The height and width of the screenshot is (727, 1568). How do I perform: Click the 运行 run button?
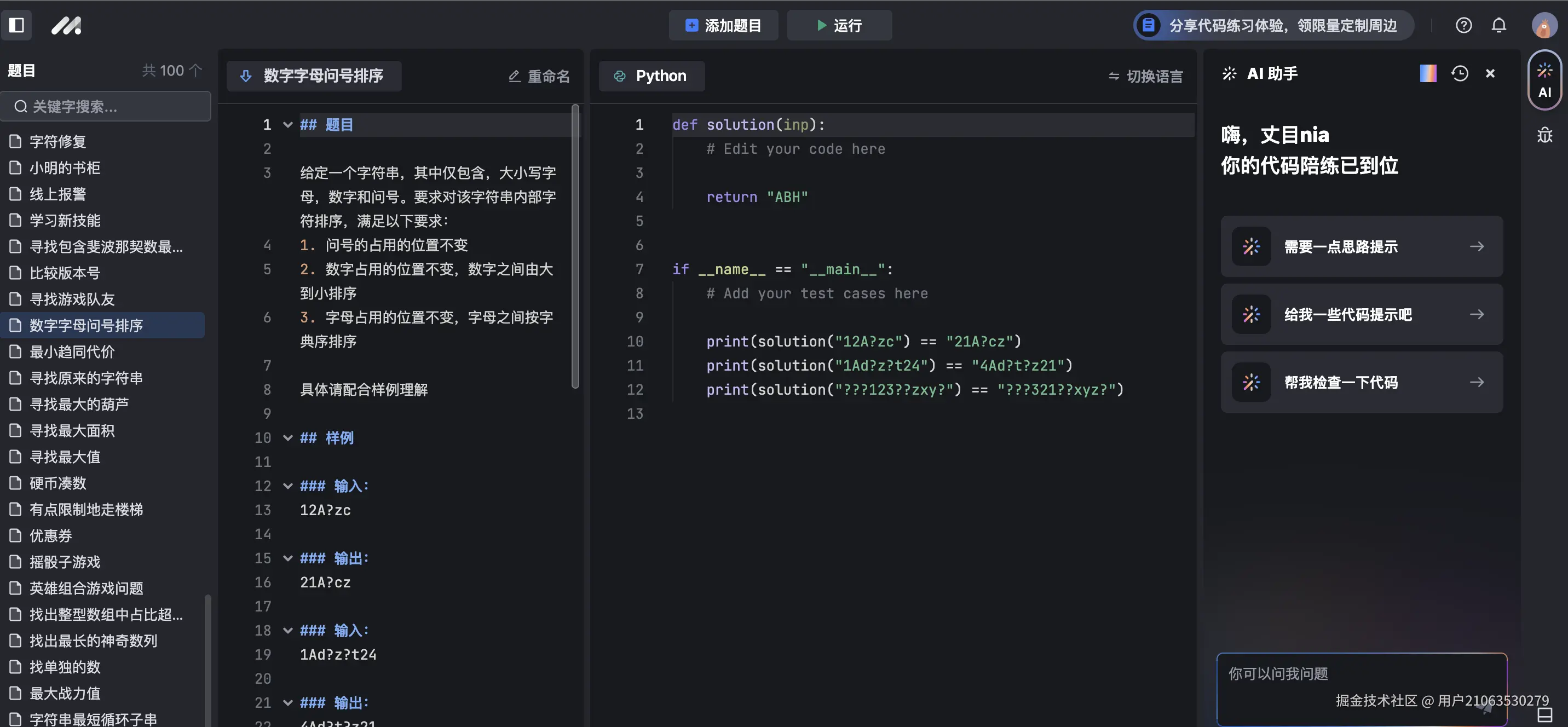(x=839, y=25)
